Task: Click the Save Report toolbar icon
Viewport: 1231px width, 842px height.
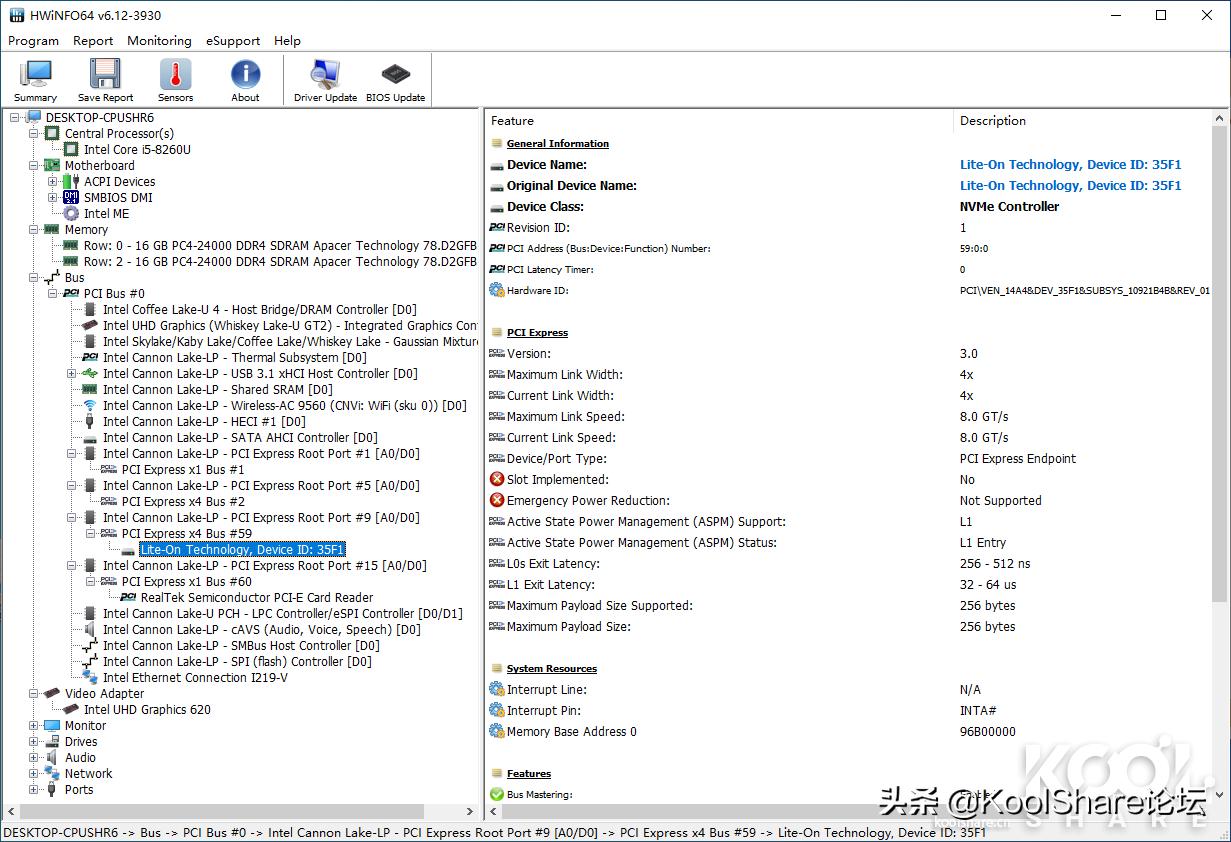Action: pos(104,75)
